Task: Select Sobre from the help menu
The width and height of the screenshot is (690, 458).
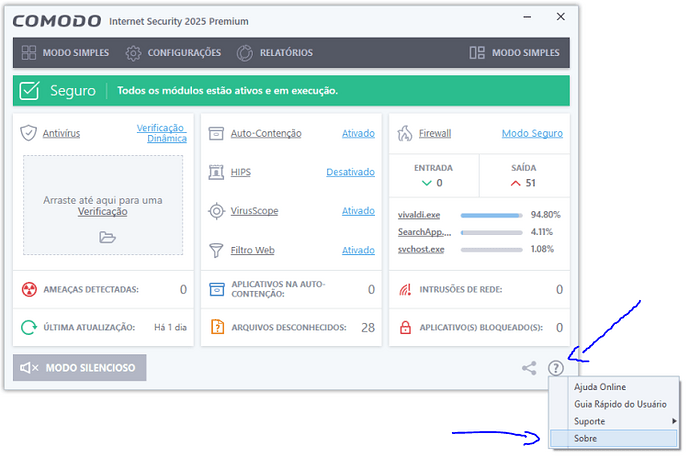Action: (x=587, y=438)
